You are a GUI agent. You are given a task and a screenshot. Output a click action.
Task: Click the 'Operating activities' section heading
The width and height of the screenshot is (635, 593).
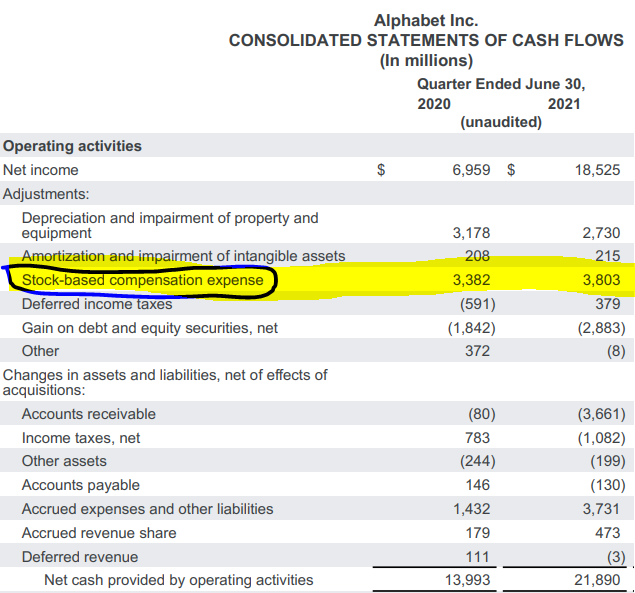coord(72,146)
